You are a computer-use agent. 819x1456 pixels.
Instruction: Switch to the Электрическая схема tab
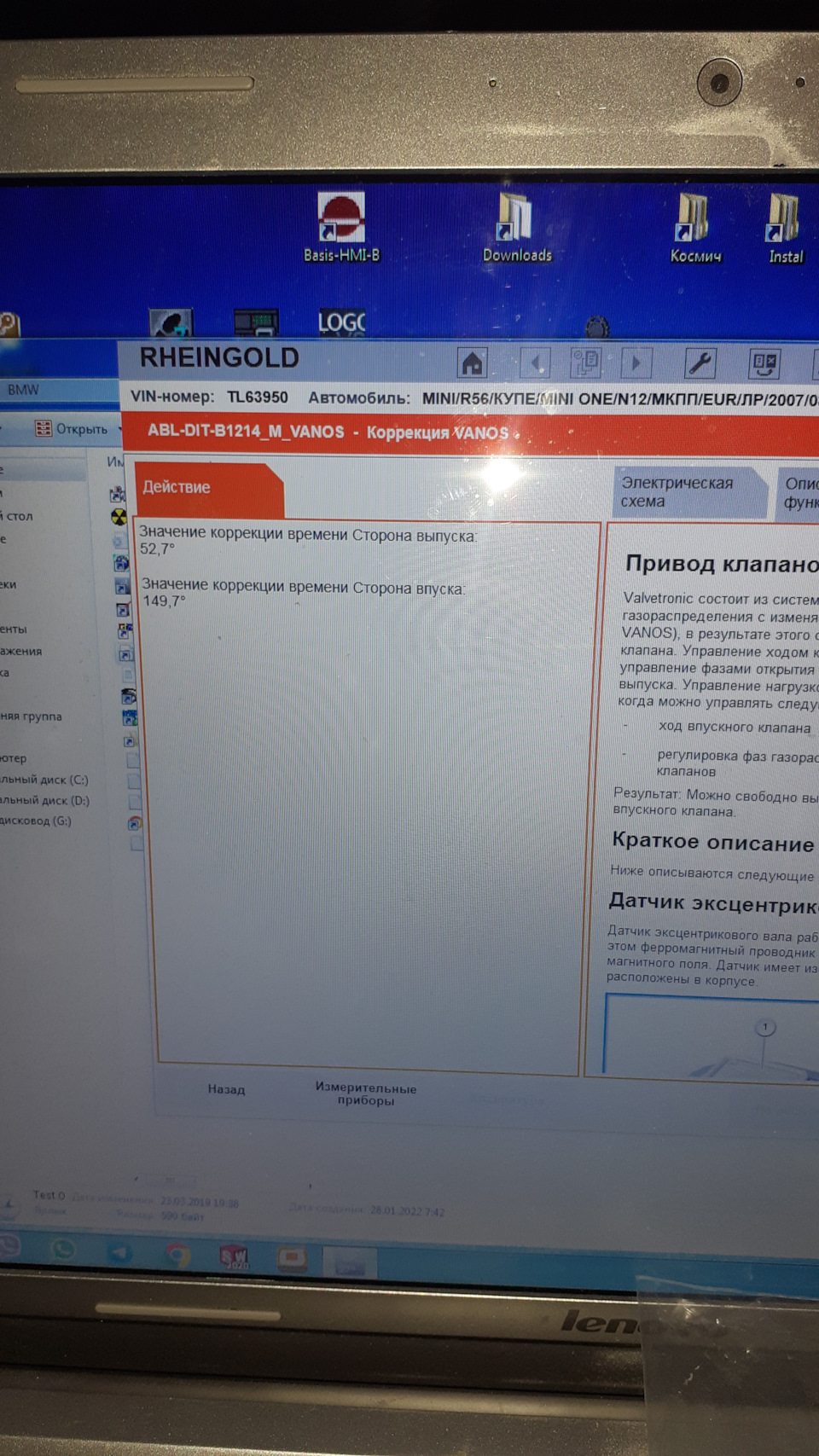[x=688, y=492]
